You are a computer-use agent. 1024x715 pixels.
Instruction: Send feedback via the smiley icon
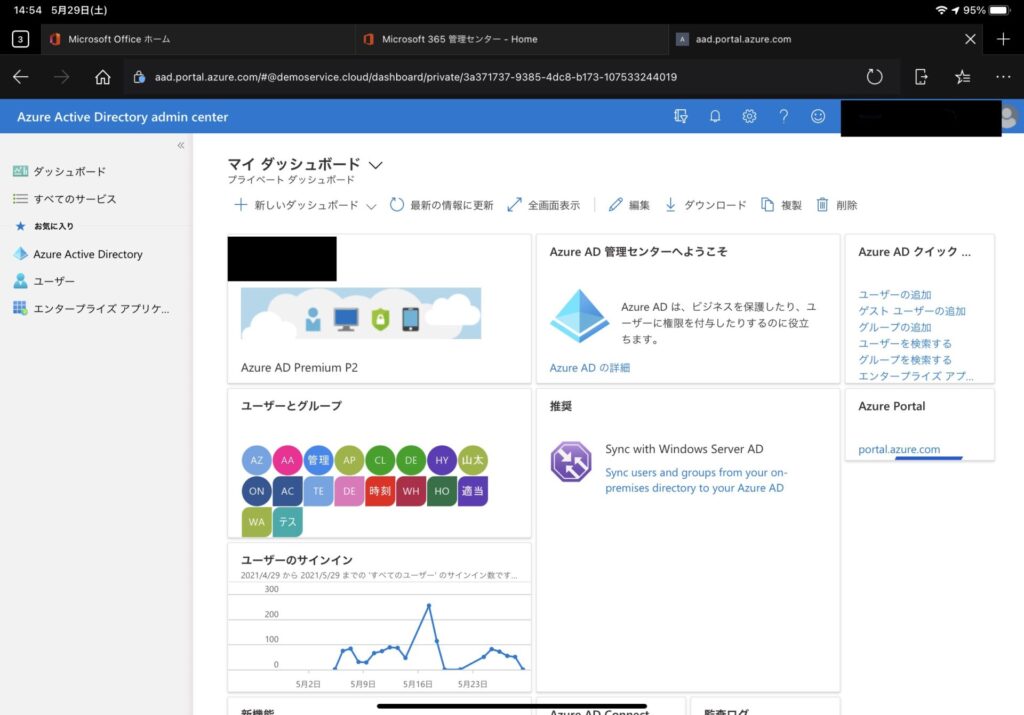click(x=817, y=116)
